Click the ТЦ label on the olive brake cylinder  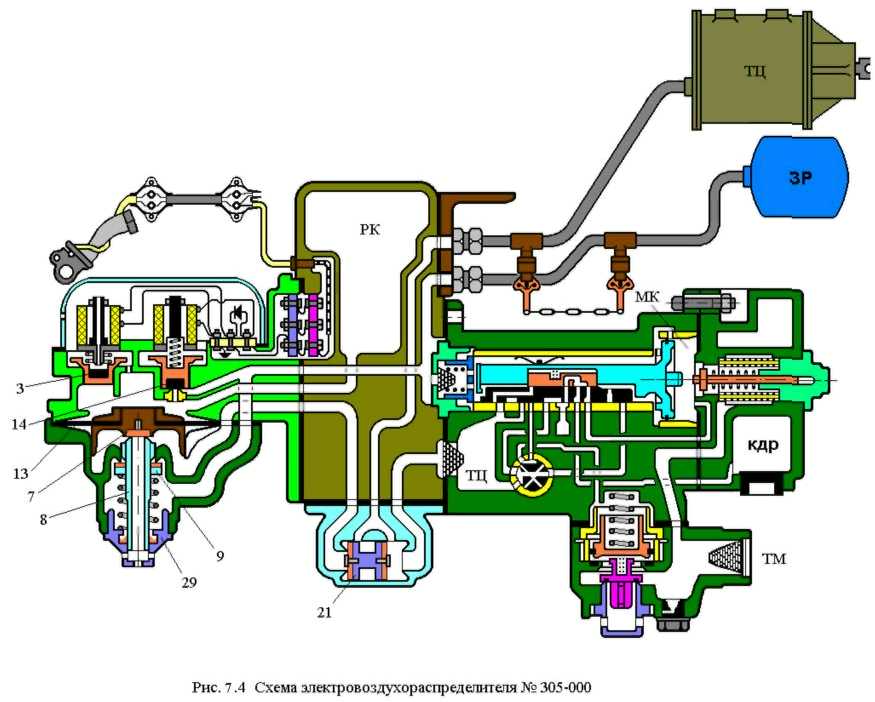click(x=754, y=71)
